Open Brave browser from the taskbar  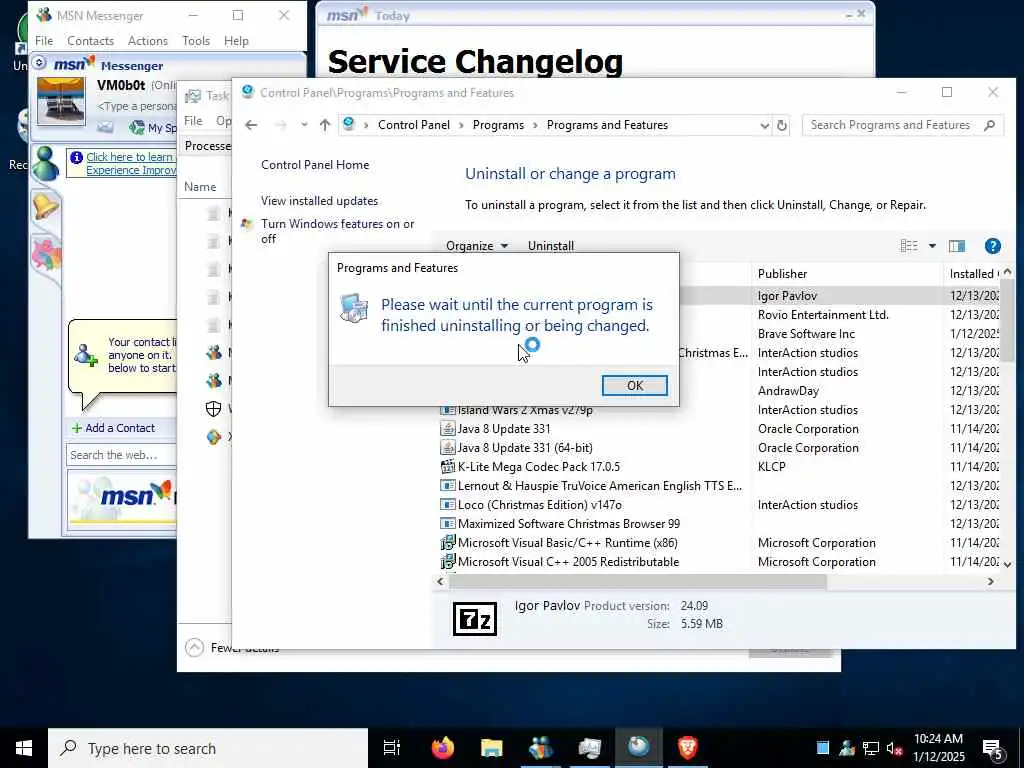pyautogui.click(x=687, y=748)
